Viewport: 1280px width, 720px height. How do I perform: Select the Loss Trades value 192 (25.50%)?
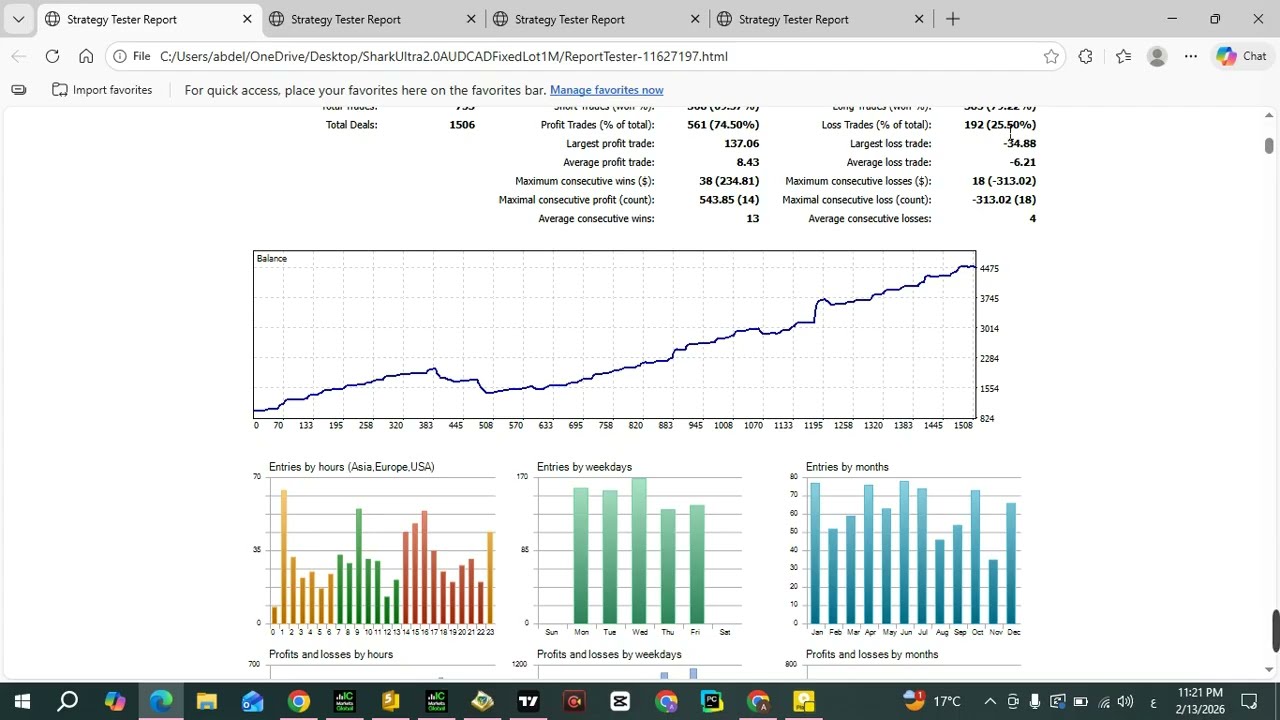(1000, 125)
